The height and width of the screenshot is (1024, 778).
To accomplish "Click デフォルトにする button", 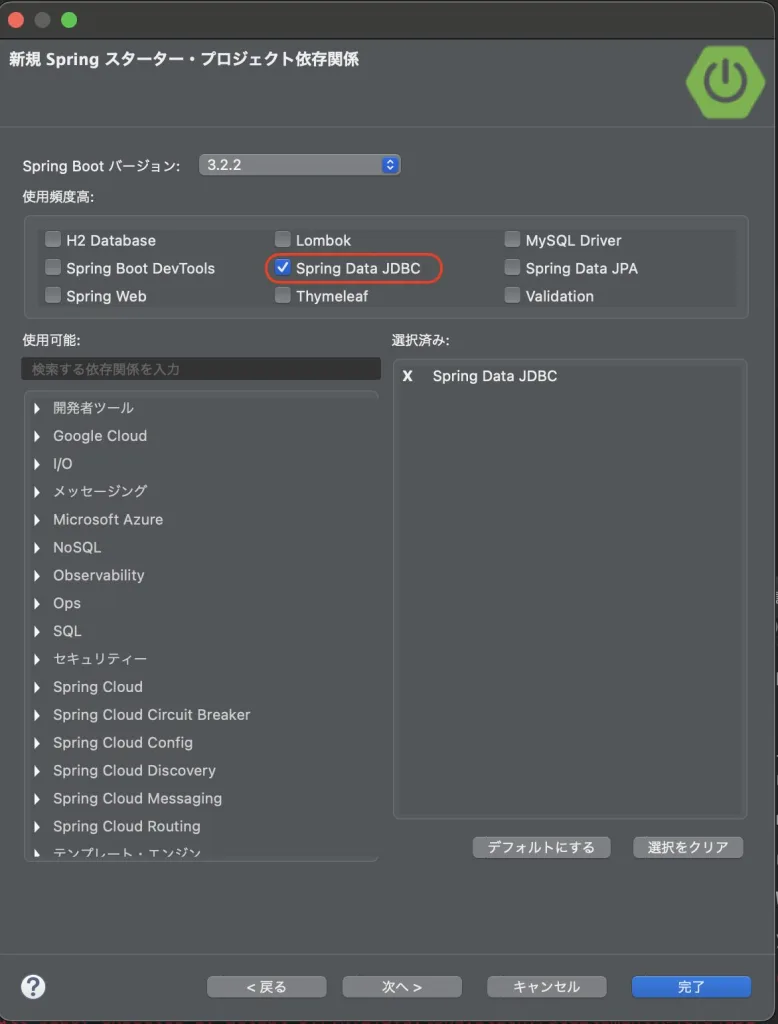I will (542, 847).
